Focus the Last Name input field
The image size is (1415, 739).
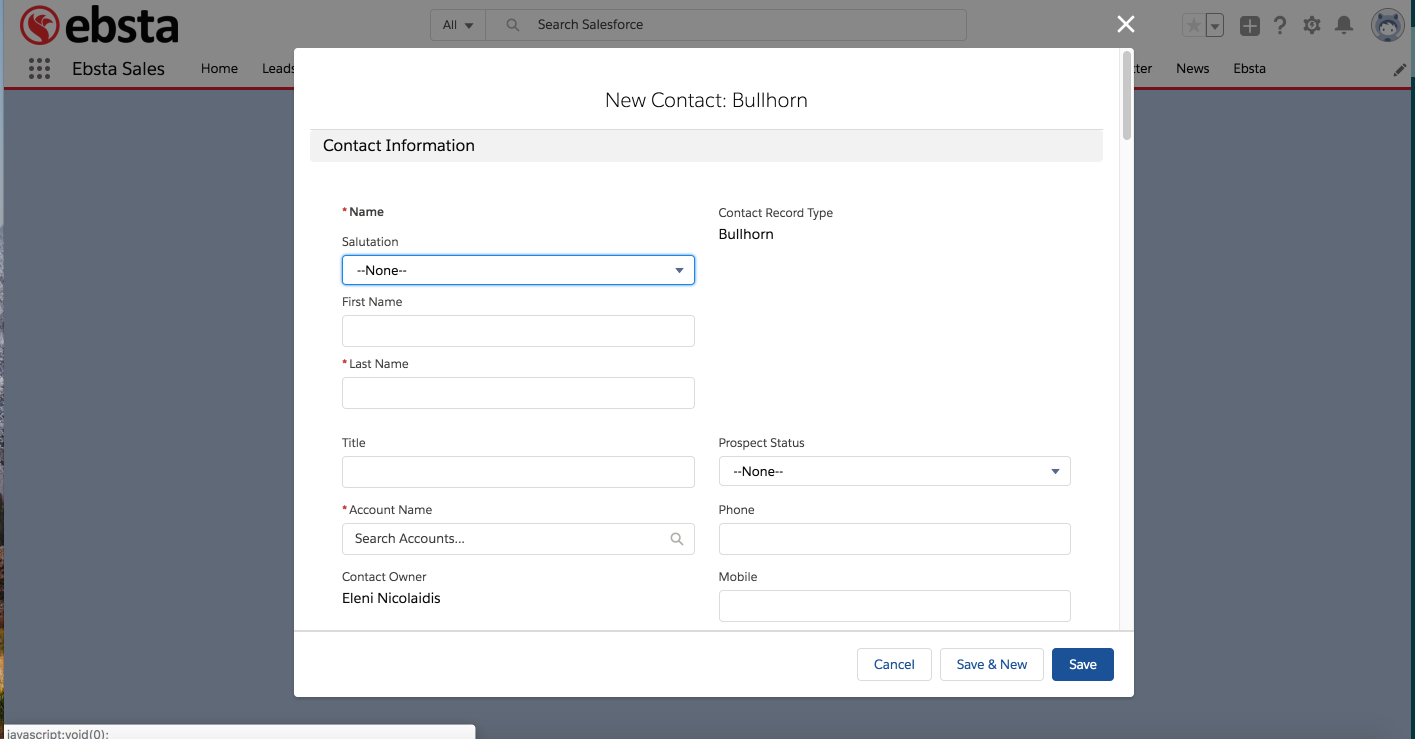[x=518, y=393]
